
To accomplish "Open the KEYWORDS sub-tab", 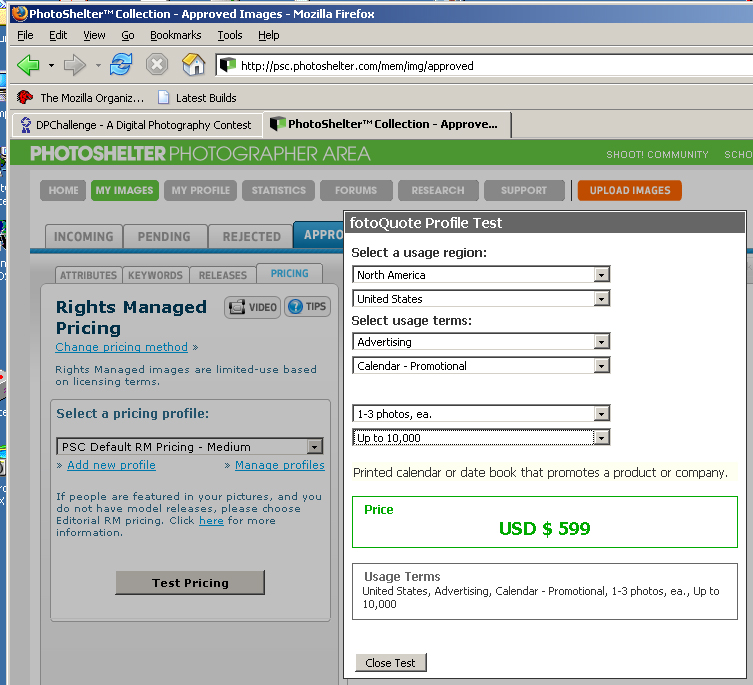I will pos(155,275).
